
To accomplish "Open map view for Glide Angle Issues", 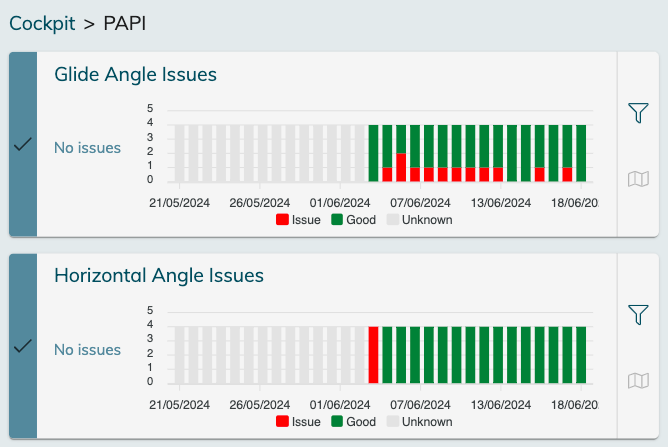I will [x=638, y=179].
